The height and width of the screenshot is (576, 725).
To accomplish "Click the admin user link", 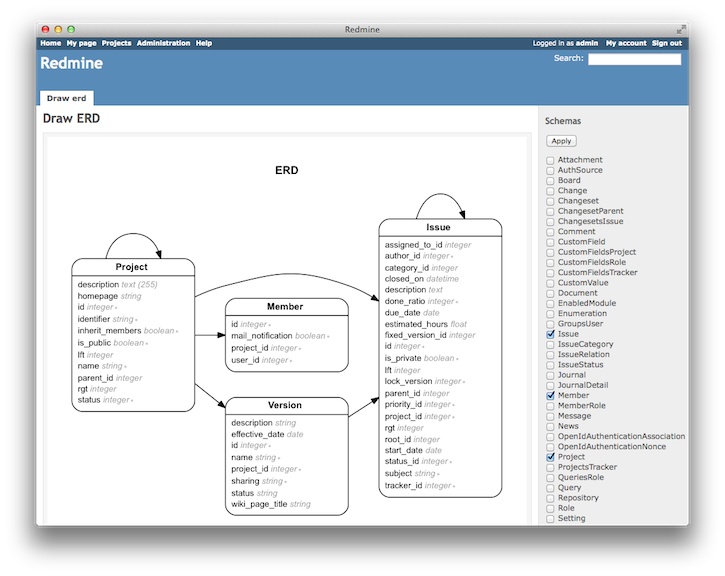I will point(587,43).
